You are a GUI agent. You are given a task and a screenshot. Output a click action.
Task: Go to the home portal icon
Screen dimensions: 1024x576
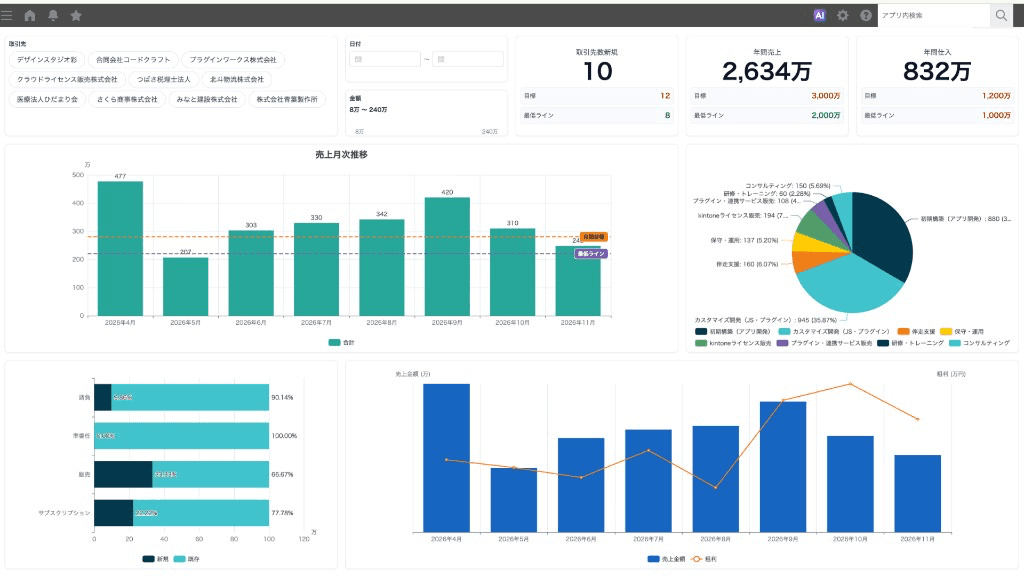click(x=29, y=15)
